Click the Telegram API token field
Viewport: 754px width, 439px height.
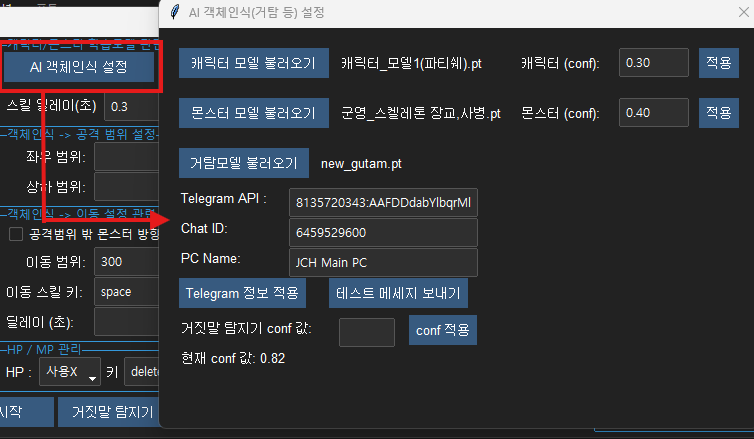coord(383,202)
